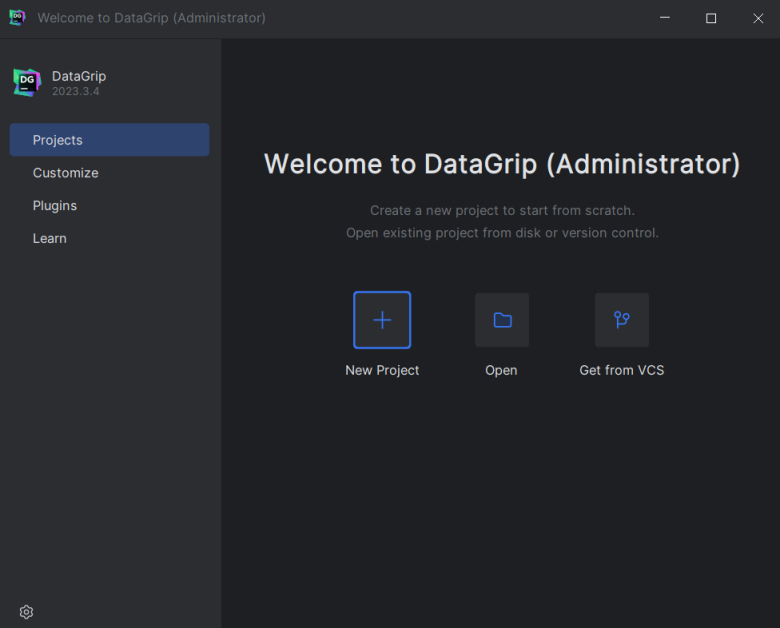Click the branch icon for Get from VCS
The image size is (780, 628).
[622, 320]
